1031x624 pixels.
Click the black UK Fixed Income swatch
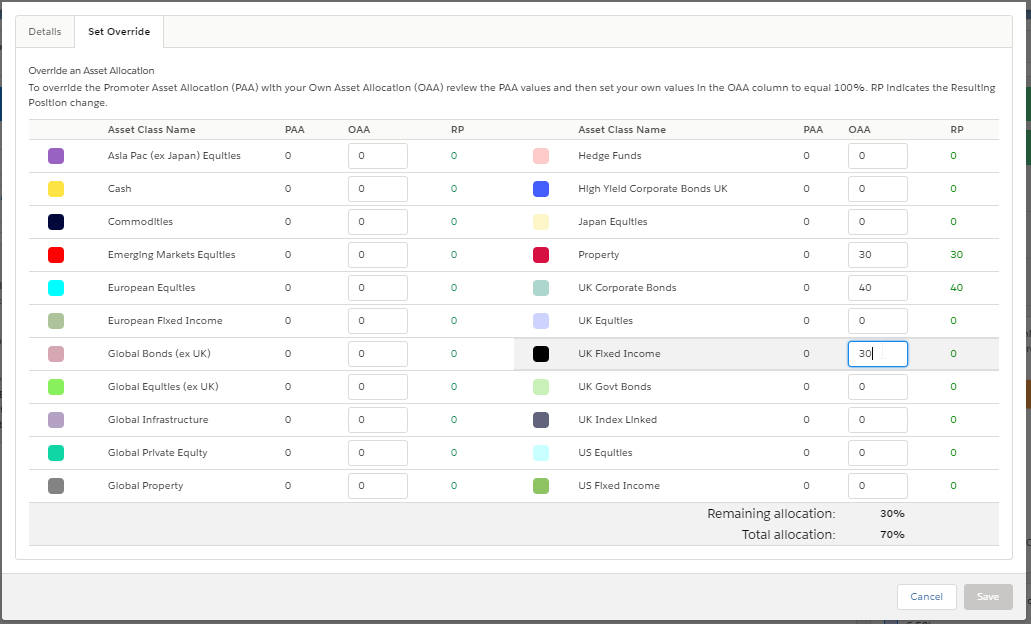[540, 354]
